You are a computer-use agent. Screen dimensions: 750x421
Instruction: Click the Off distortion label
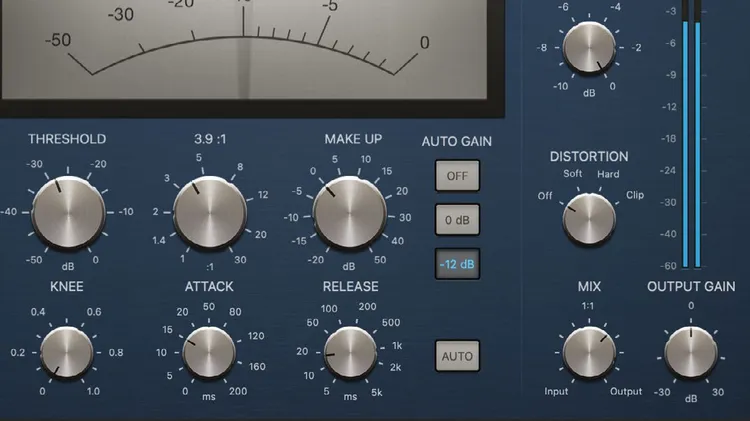545,196
